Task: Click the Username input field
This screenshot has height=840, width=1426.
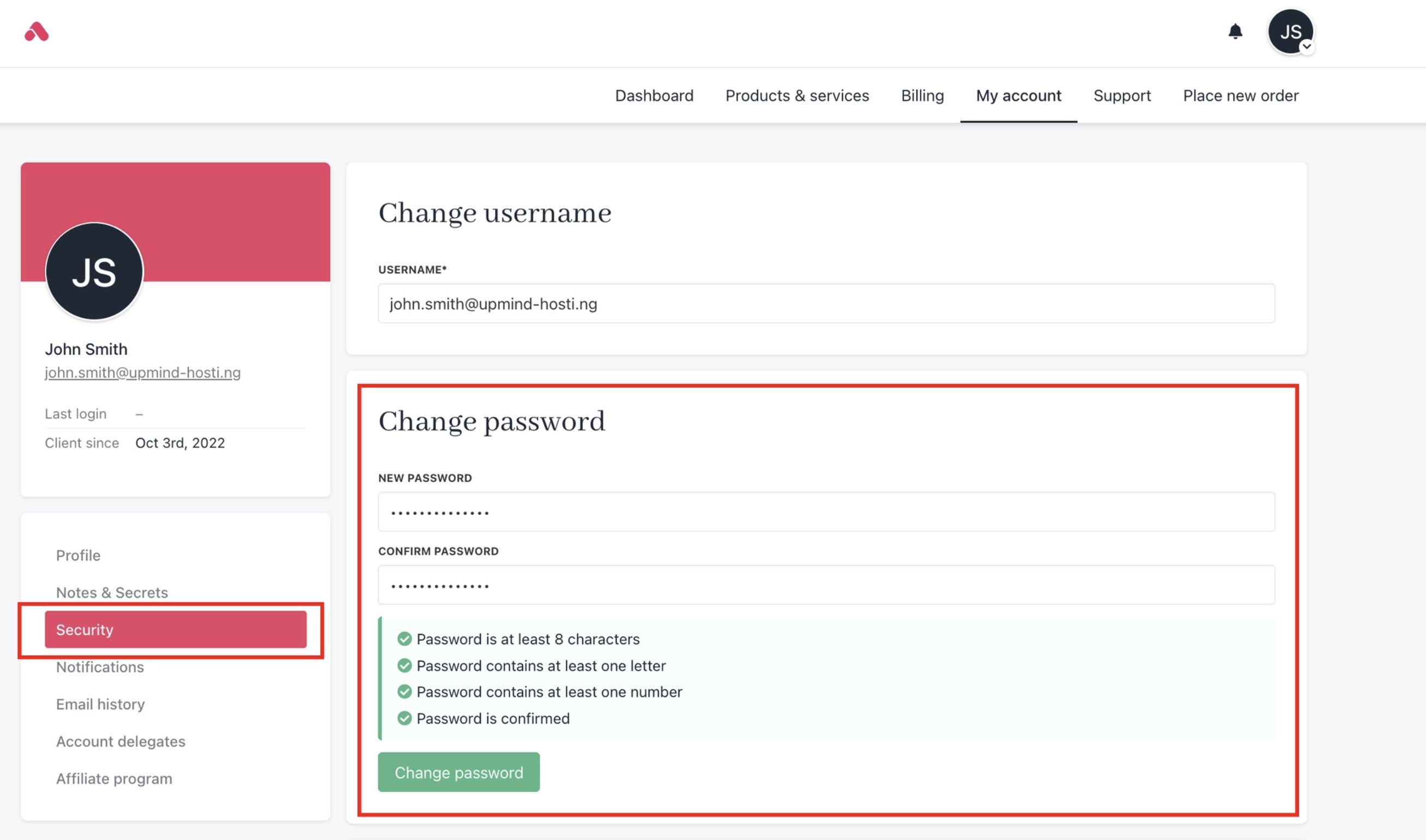Action: pos(826,303)
